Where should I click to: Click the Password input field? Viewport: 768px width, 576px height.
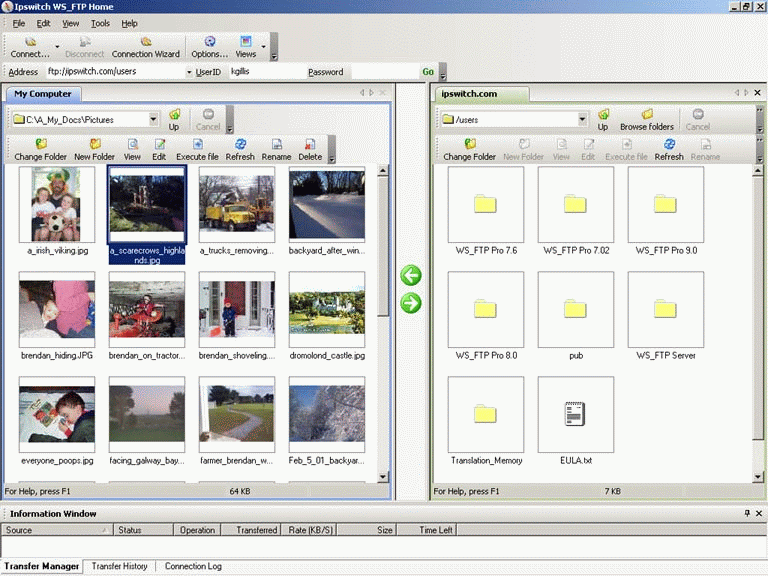384,72
